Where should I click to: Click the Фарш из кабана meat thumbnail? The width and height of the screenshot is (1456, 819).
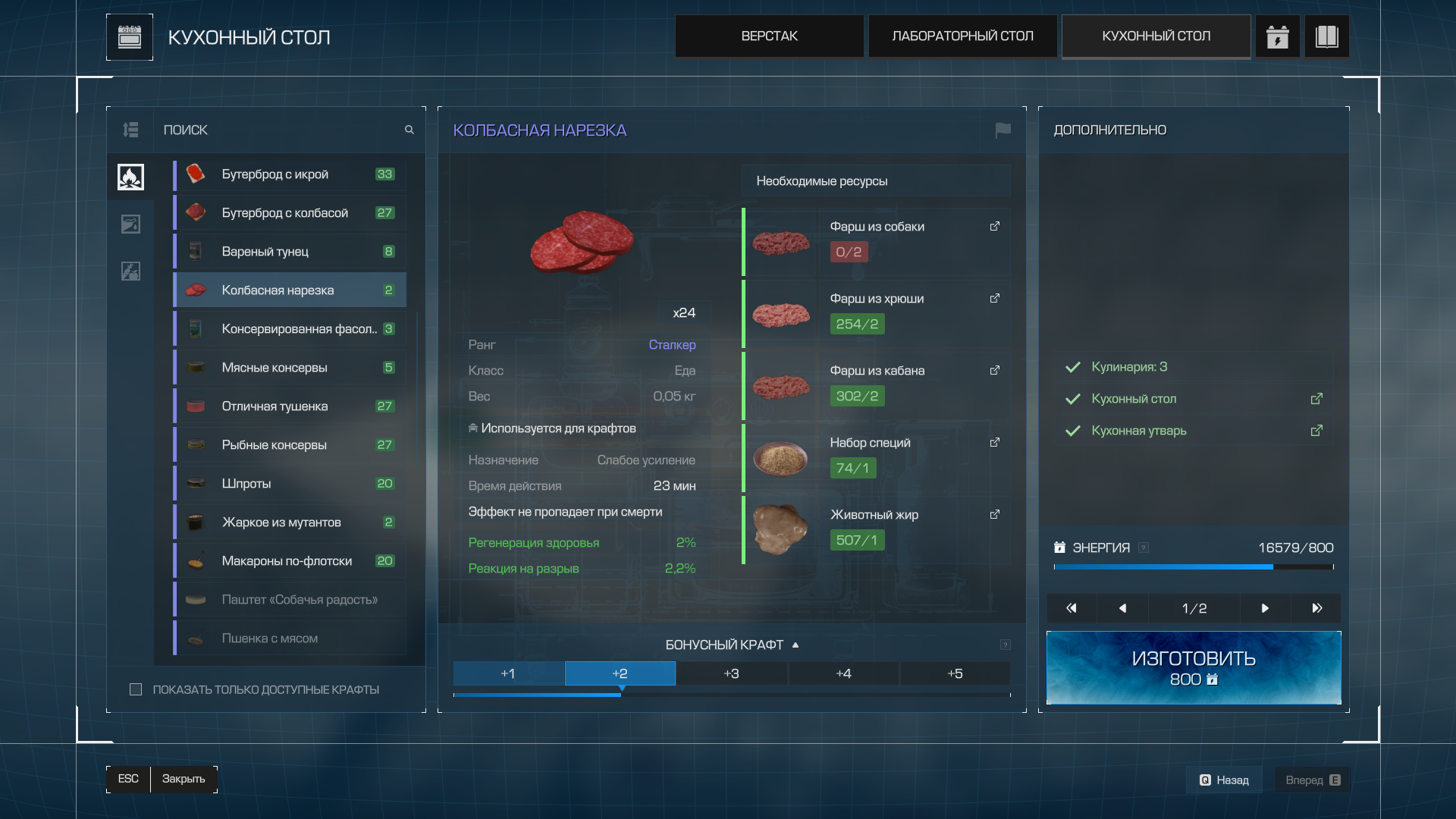pos(781,387)
